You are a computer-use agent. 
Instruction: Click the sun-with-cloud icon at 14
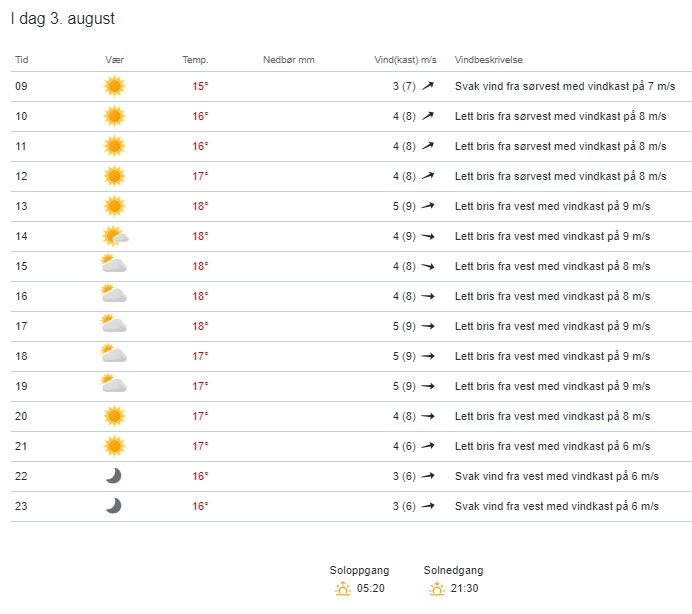[x=115, y=236]
